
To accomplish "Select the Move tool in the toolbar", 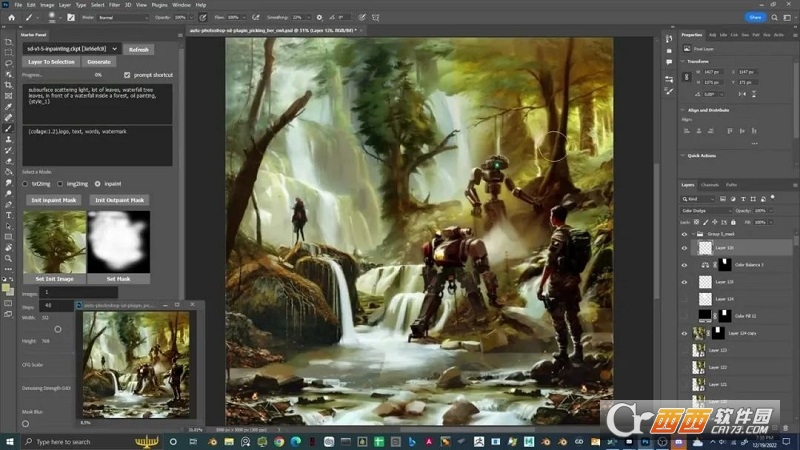I will [8, 42].
